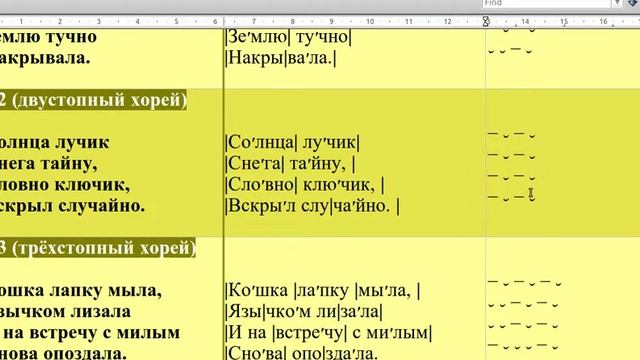This screenshot has height=360, width=640.
Task: Click the meter scheme beside 'Со′лнца| лу′чик'
Action: click(x=511, y=134)
